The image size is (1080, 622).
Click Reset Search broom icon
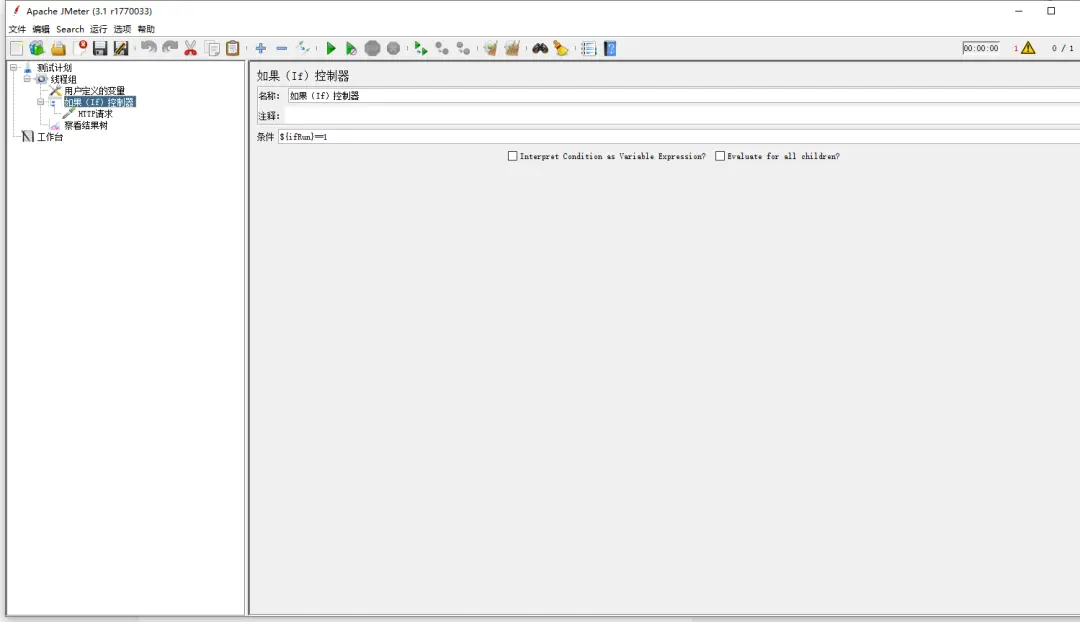pos(561,48)
